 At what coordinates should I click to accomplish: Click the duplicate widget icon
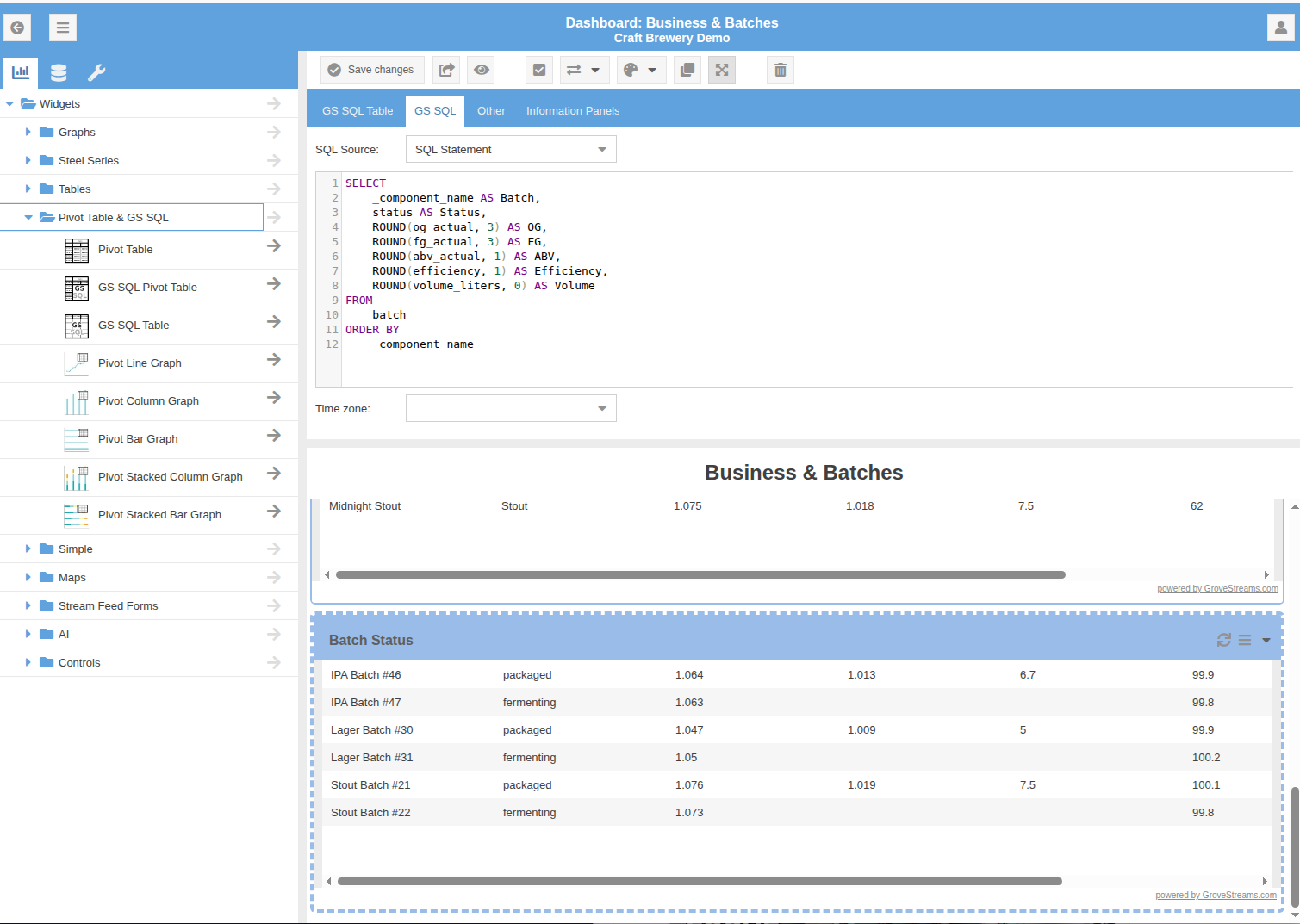tap(687, 70)
